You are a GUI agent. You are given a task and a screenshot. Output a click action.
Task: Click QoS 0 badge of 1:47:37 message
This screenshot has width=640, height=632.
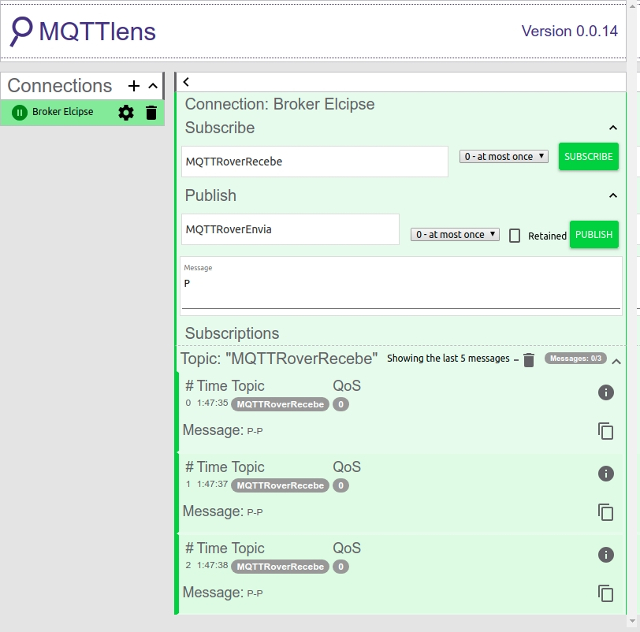(341, 485)
